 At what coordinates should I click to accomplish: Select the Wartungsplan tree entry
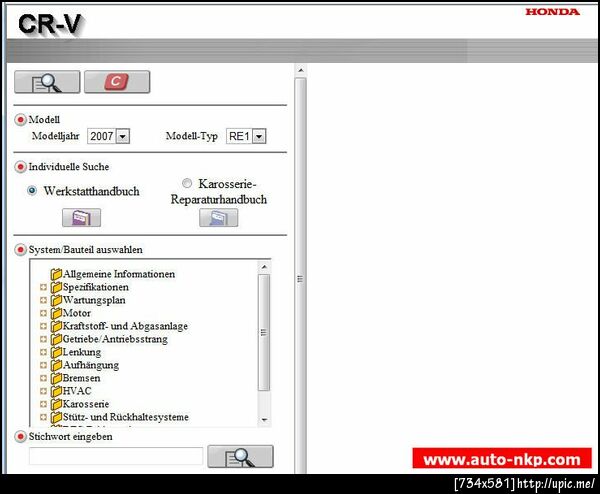94,300
